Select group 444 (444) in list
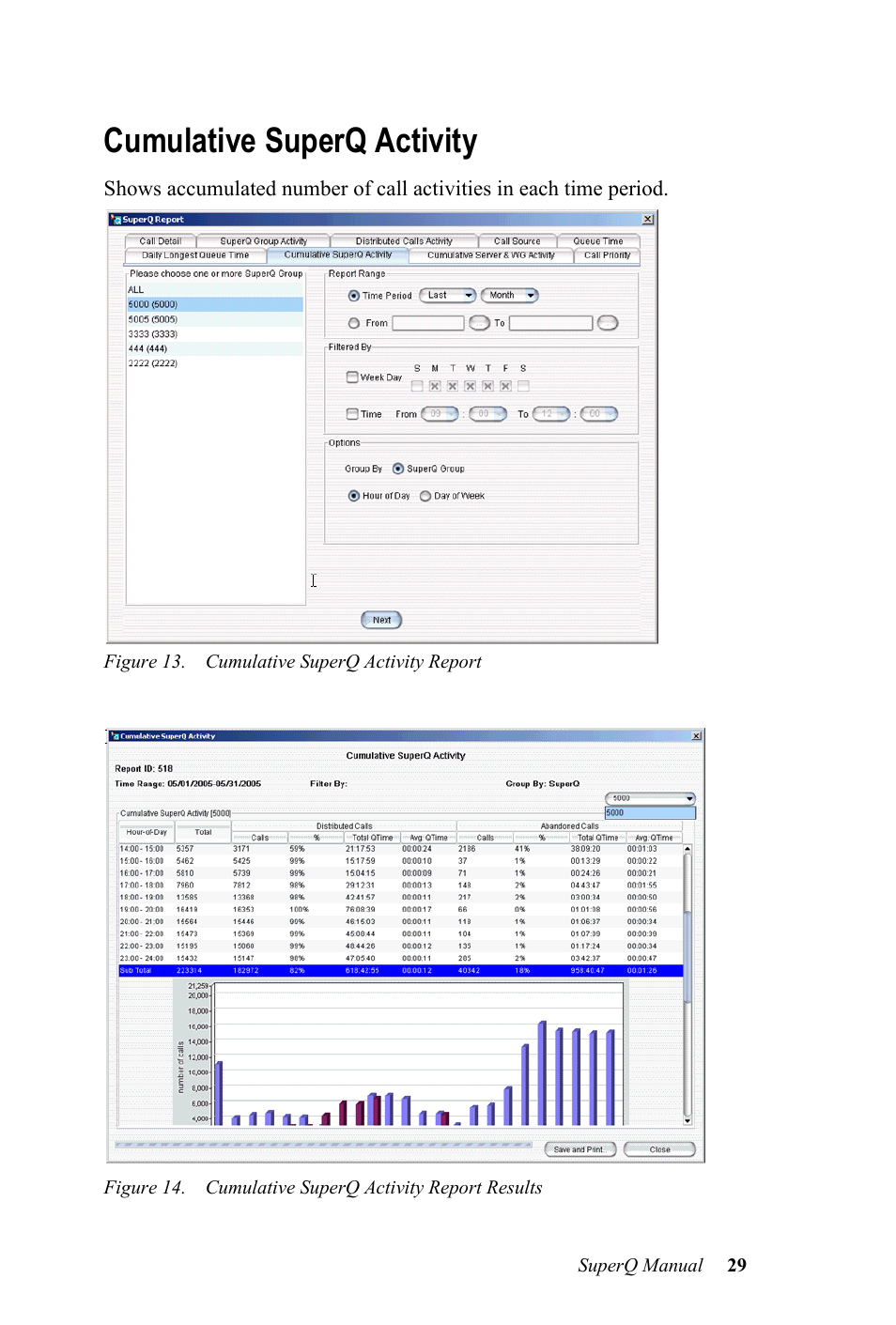 tap(215, 348)
